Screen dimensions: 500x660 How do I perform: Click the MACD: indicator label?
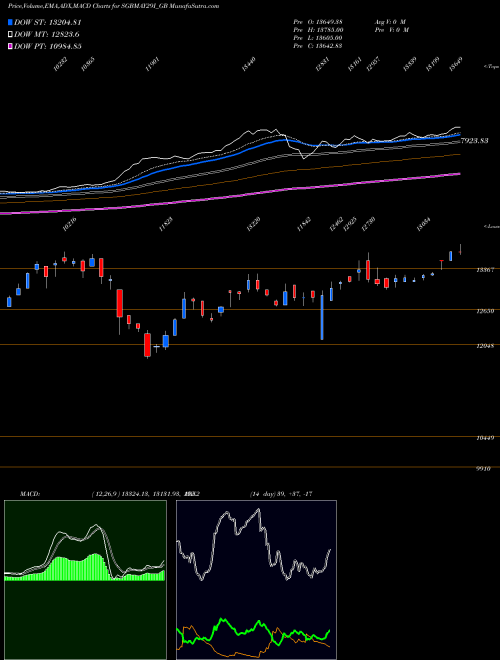[29, 494]
